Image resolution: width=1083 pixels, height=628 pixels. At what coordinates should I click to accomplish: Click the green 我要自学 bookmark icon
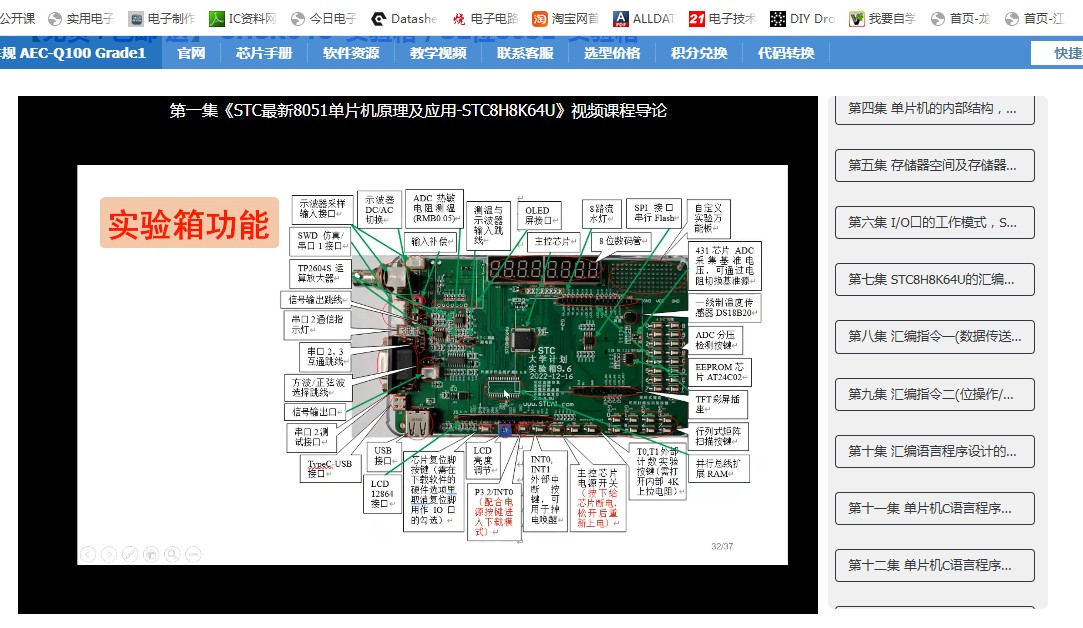coord(856,17)
